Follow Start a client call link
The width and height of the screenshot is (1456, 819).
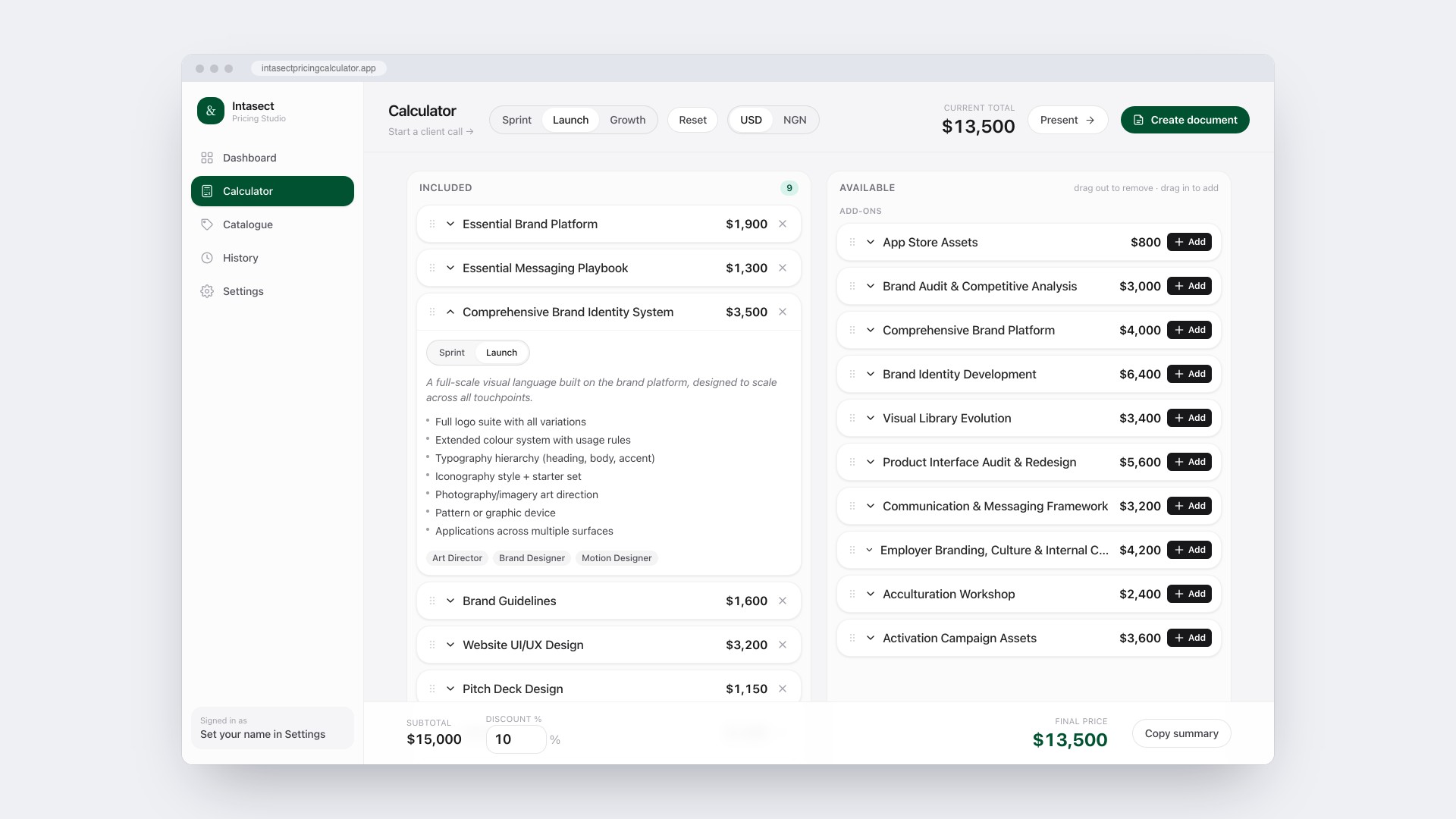pyautogui.click(x=431, y=132)
